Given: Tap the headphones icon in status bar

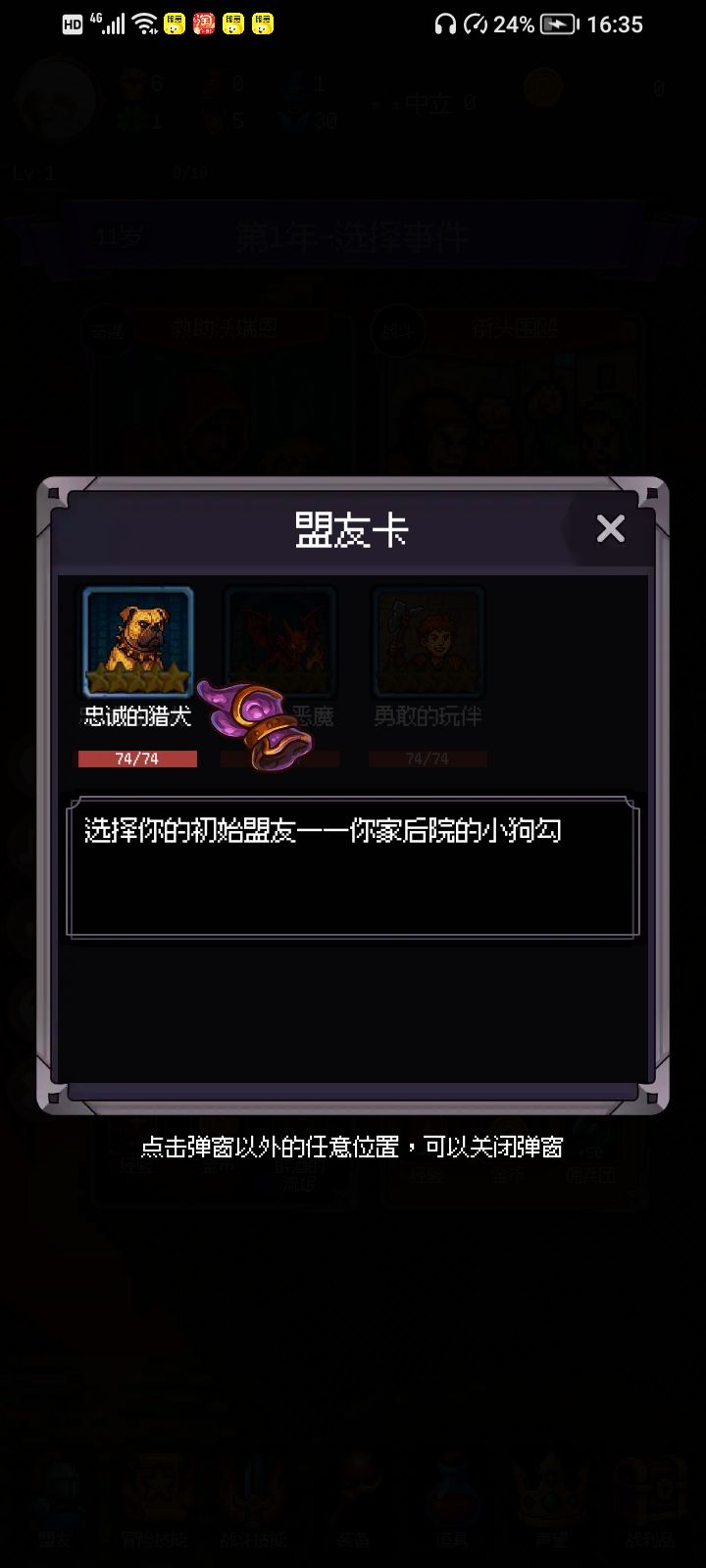Looking at the screenshot, I should (x=445, y=24).
